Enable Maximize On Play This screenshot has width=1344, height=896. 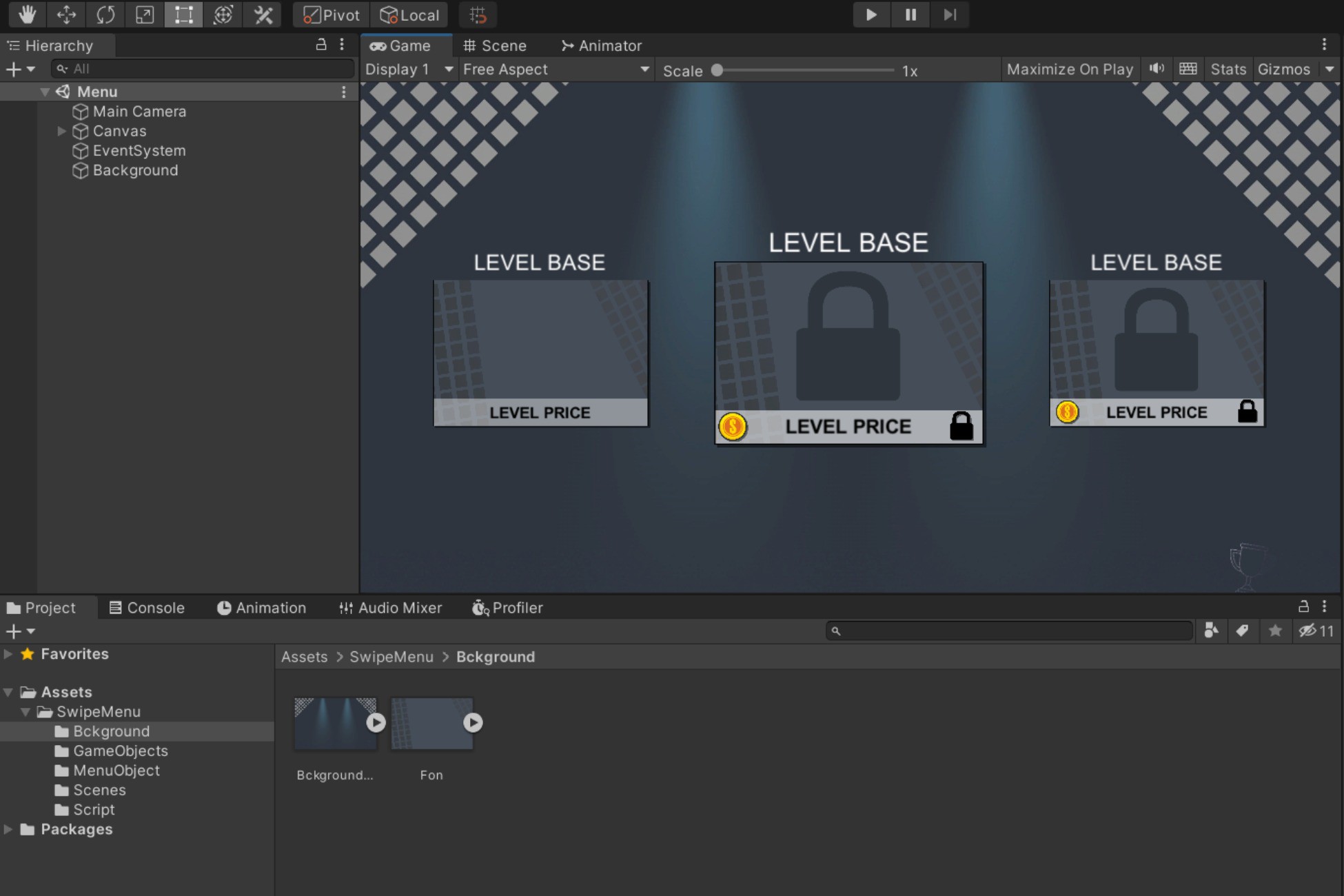click(x=1070, y=69)
